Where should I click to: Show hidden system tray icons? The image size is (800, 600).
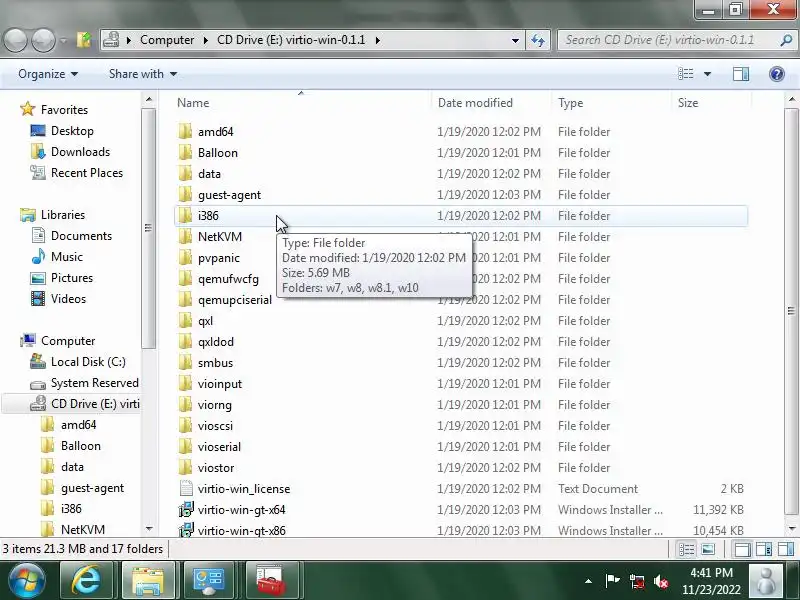[x=588, y=581]
